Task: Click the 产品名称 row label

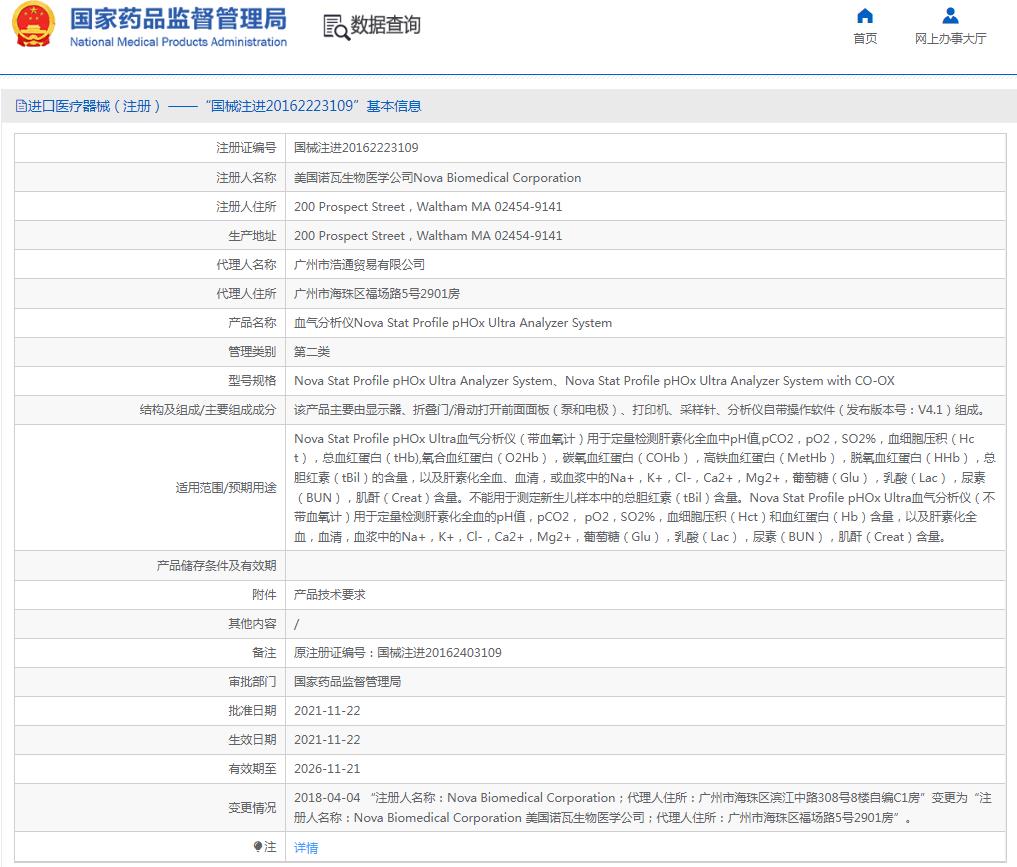Action: click(252, 322)
